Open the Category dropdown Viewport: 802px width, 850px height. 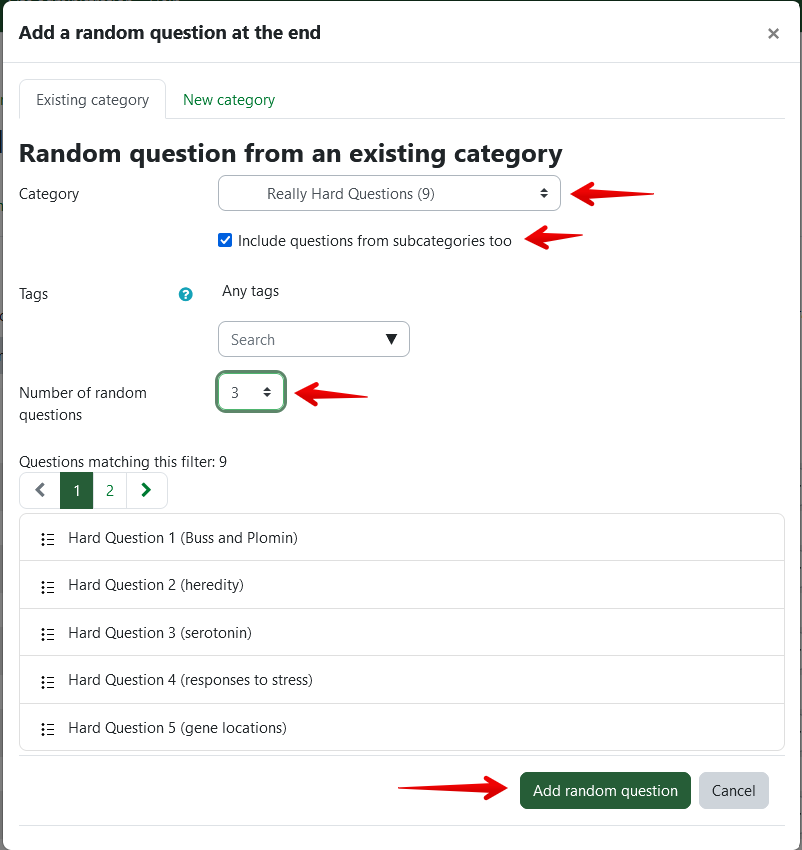click(x=389, y=194)
